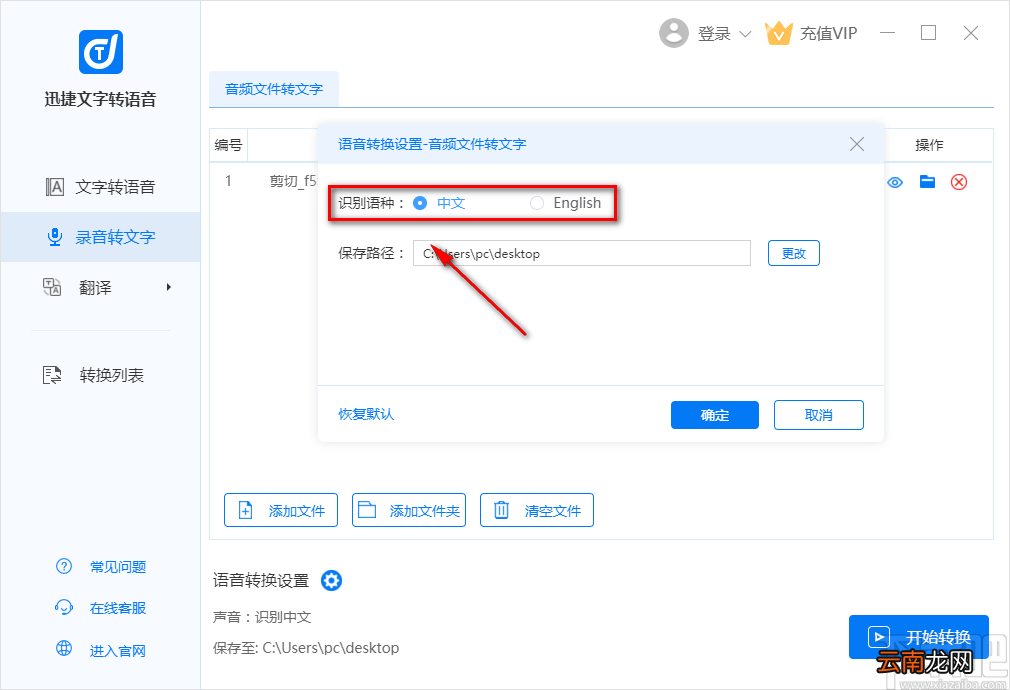
Task: Click the 清空文件 trash icon
Action: coord(501,510)
